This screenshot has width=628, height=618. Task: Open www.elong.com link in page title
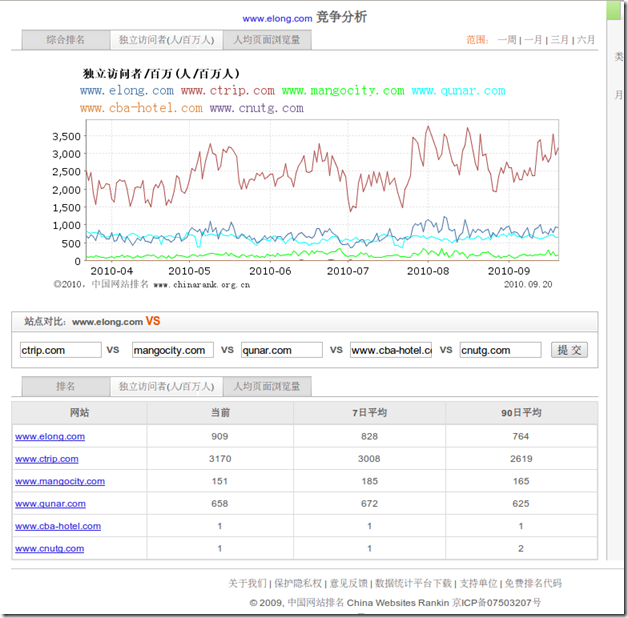coord(277,18)
